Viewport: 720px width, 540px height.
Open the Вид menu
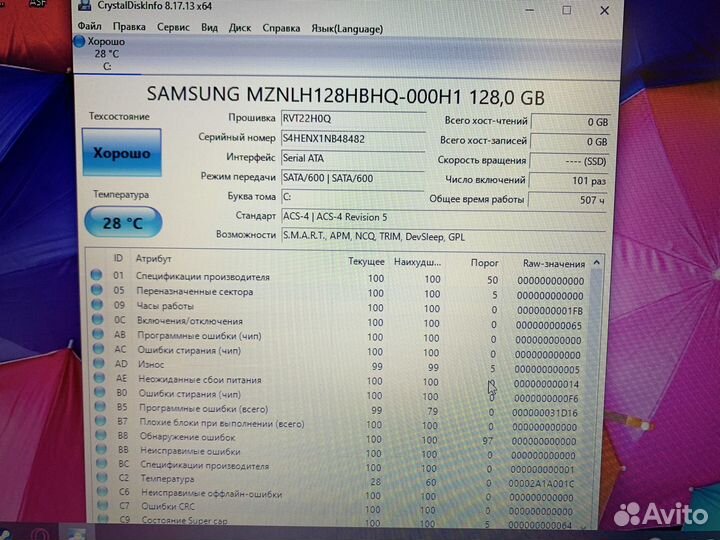(x=209, y=28)
